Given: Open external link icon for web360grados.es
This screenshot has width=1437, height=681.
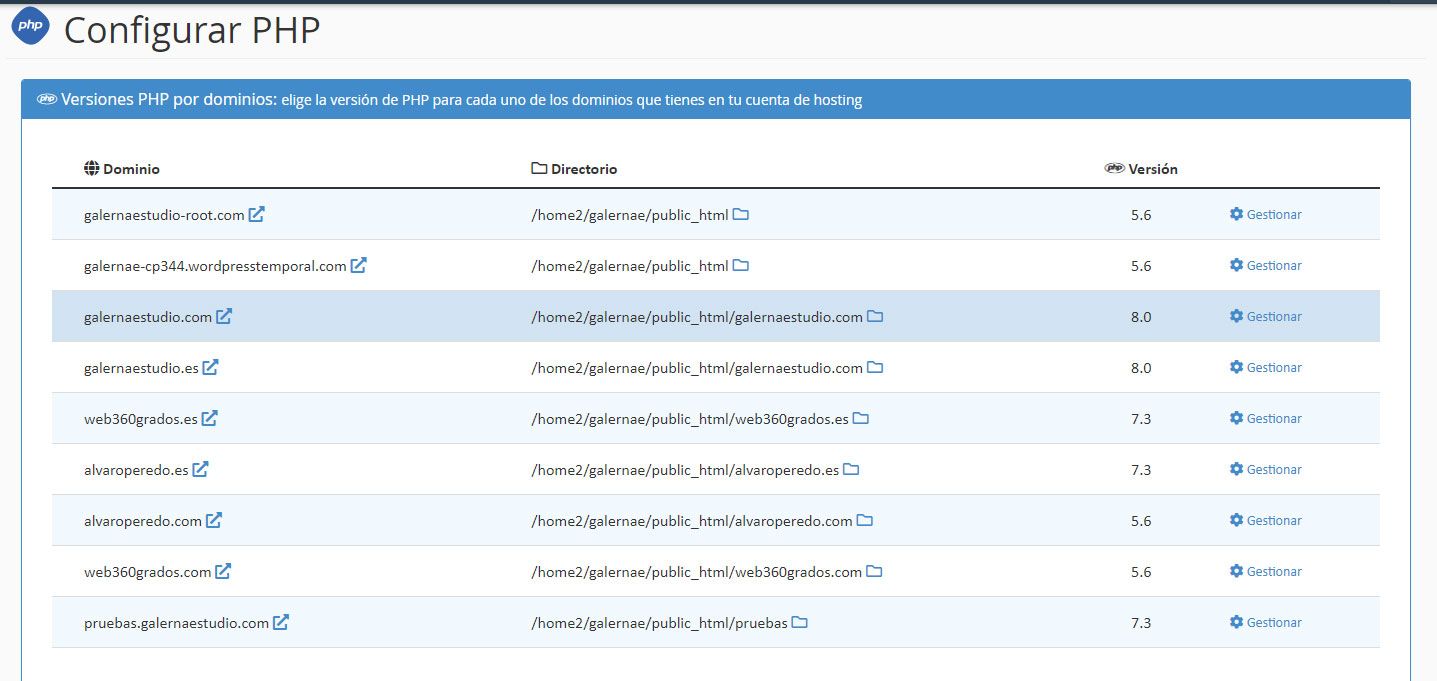Looking at the screenshot, I should tap(210, 418).
